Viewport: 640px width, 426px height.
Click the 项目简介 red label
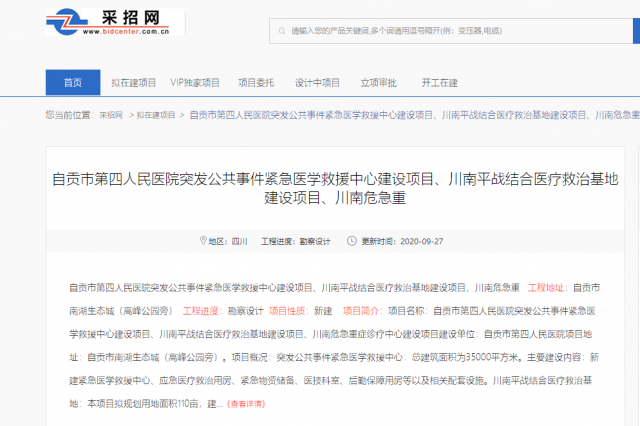[x=361, y=310]
